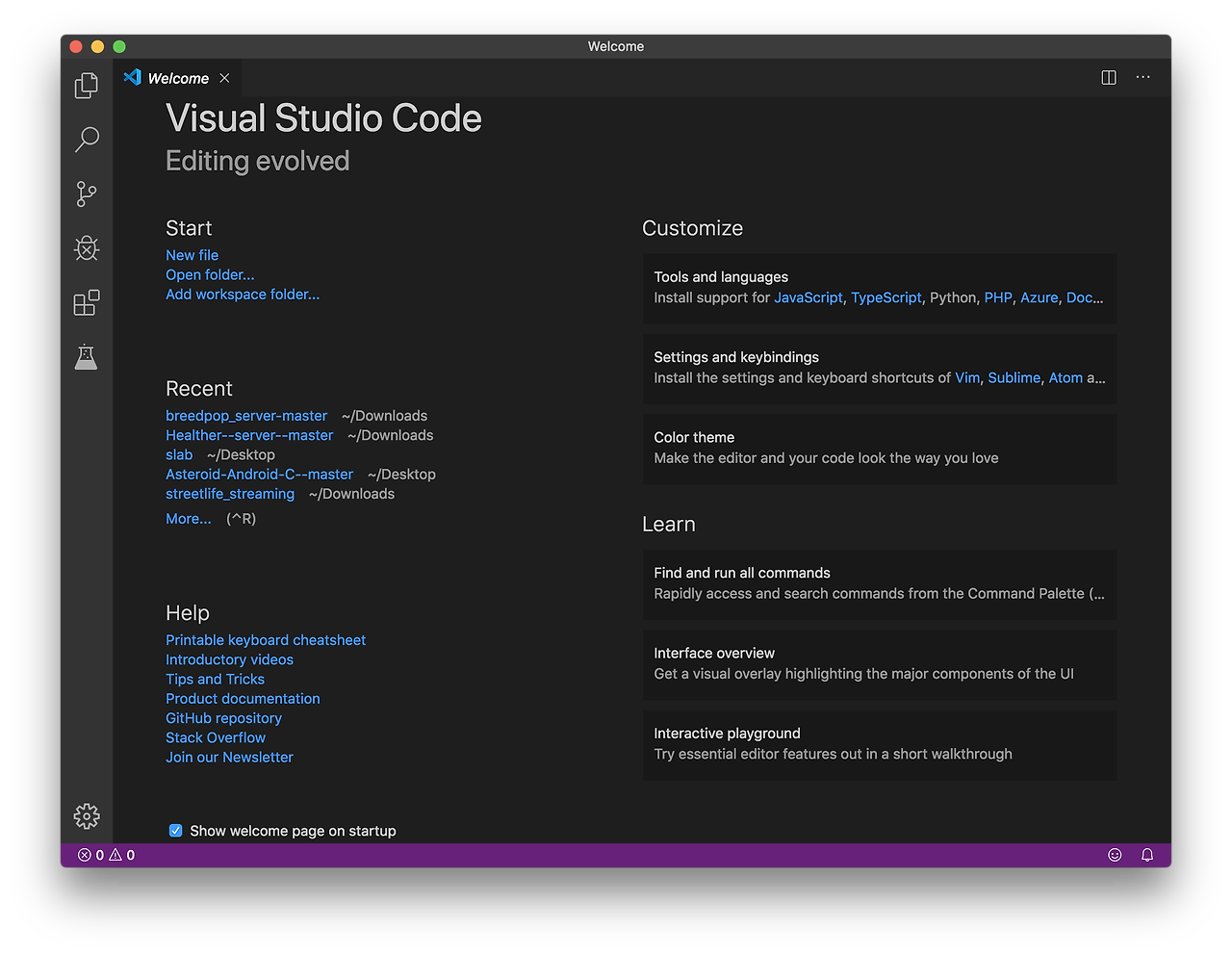Click the split editor icon

click(1109, 78)
